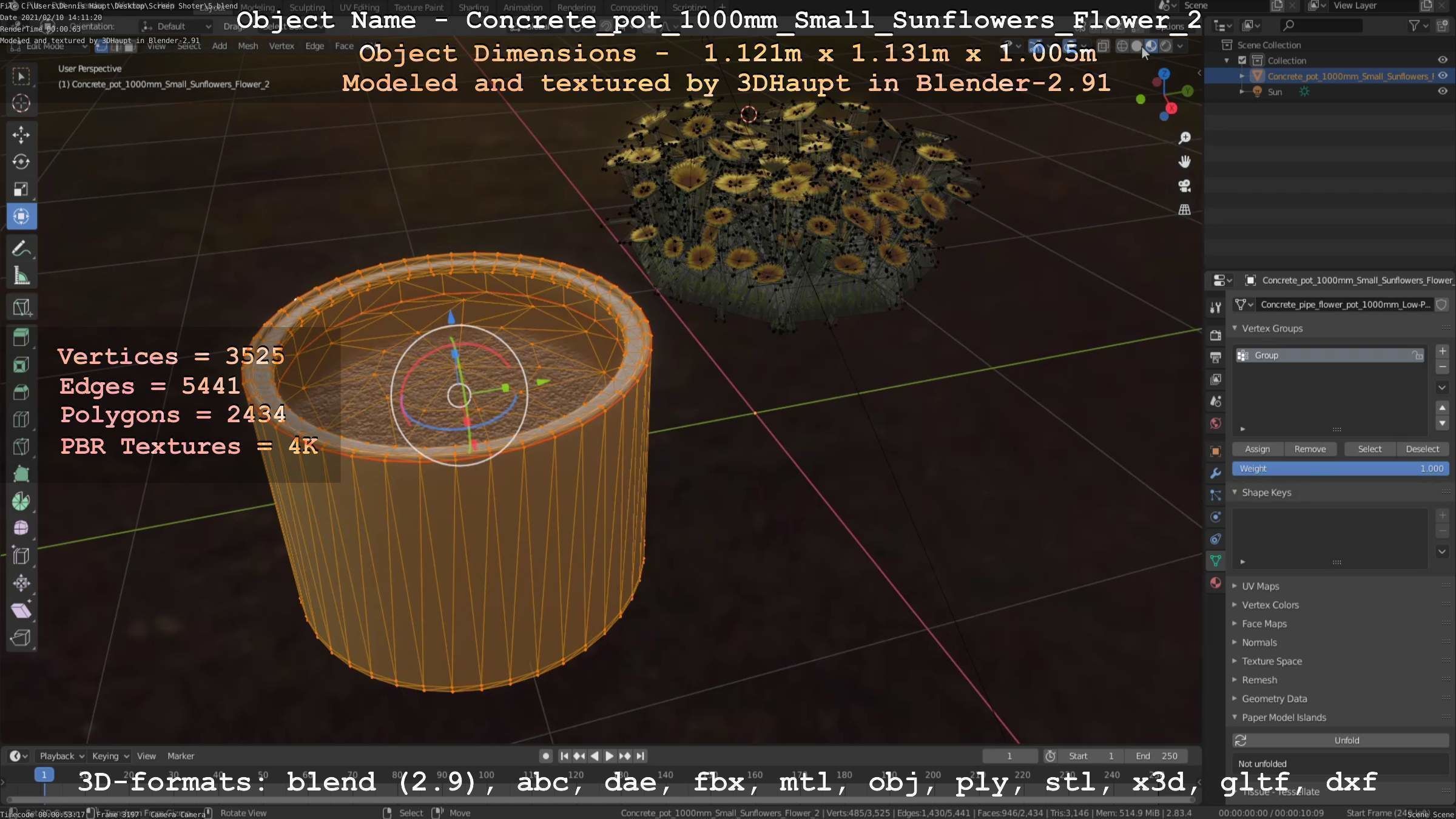Activate the 3D Cursor tool
Viewport: 1456px width, 819px height.
(x=21, y=104)
